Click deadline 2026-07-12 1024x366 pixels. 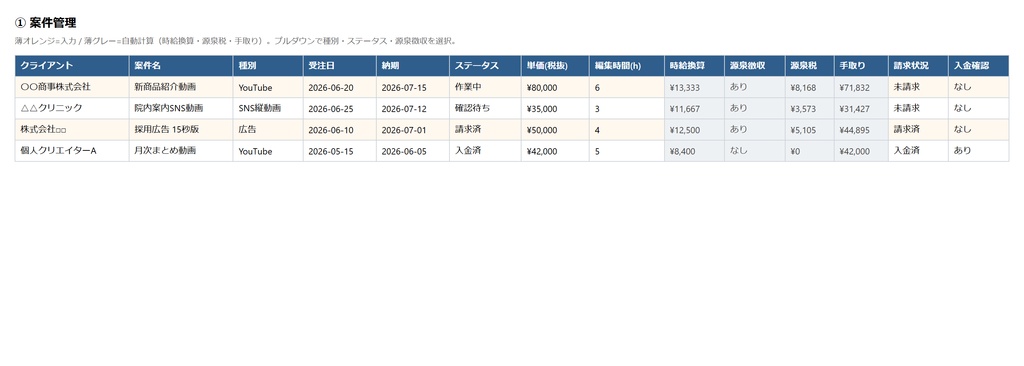pyautogui.click(x=413, y=108)
